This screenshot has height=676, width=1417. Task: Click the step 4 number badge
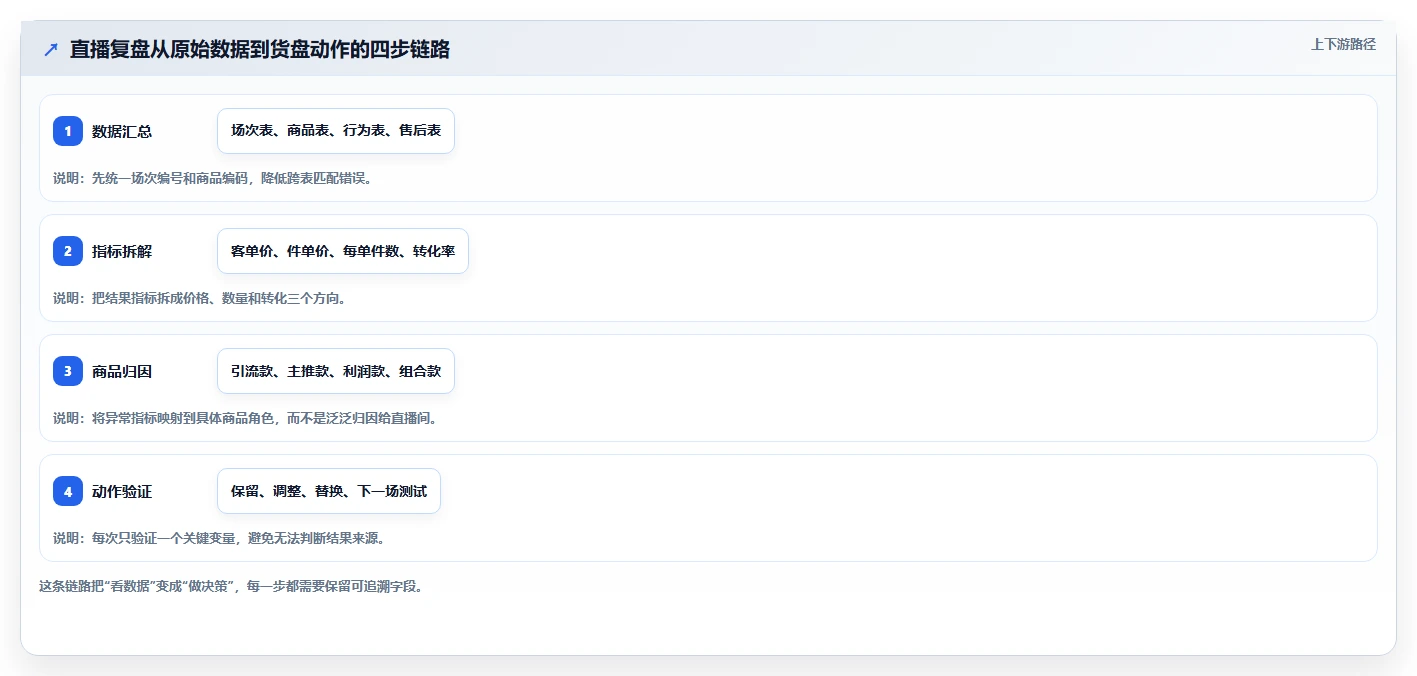[x=68, y=491]
